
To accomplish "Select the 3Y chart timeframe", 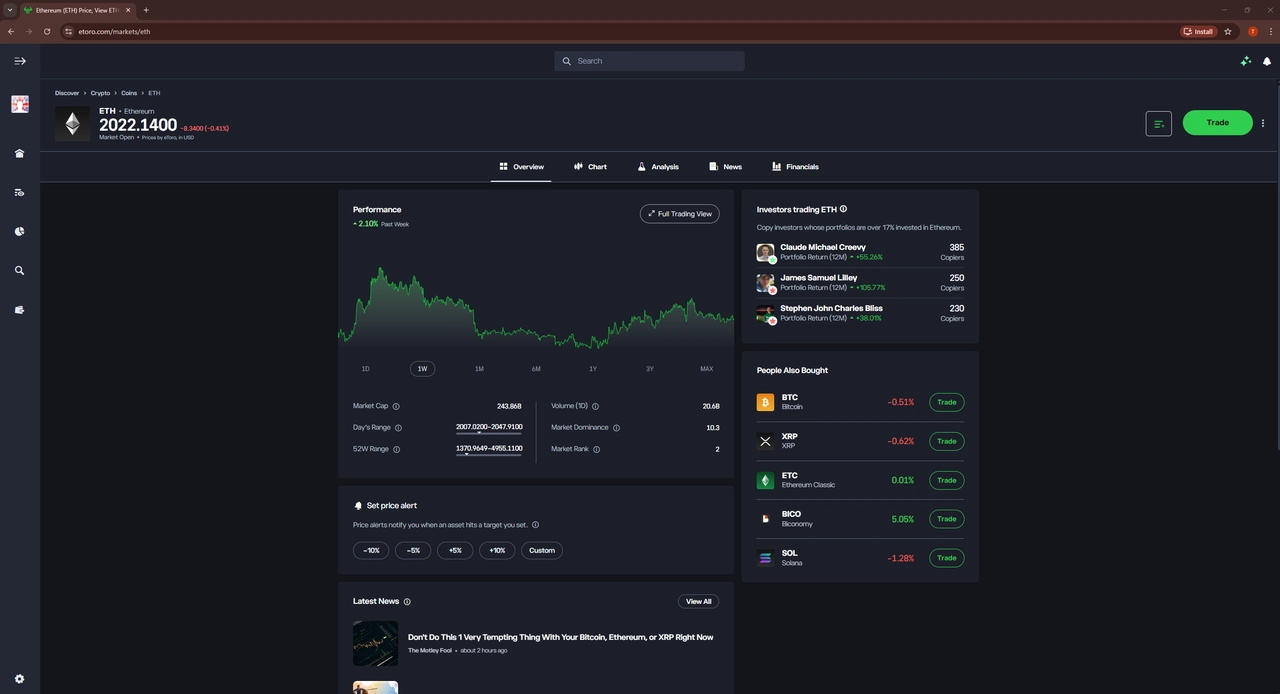I will (650, 369).
